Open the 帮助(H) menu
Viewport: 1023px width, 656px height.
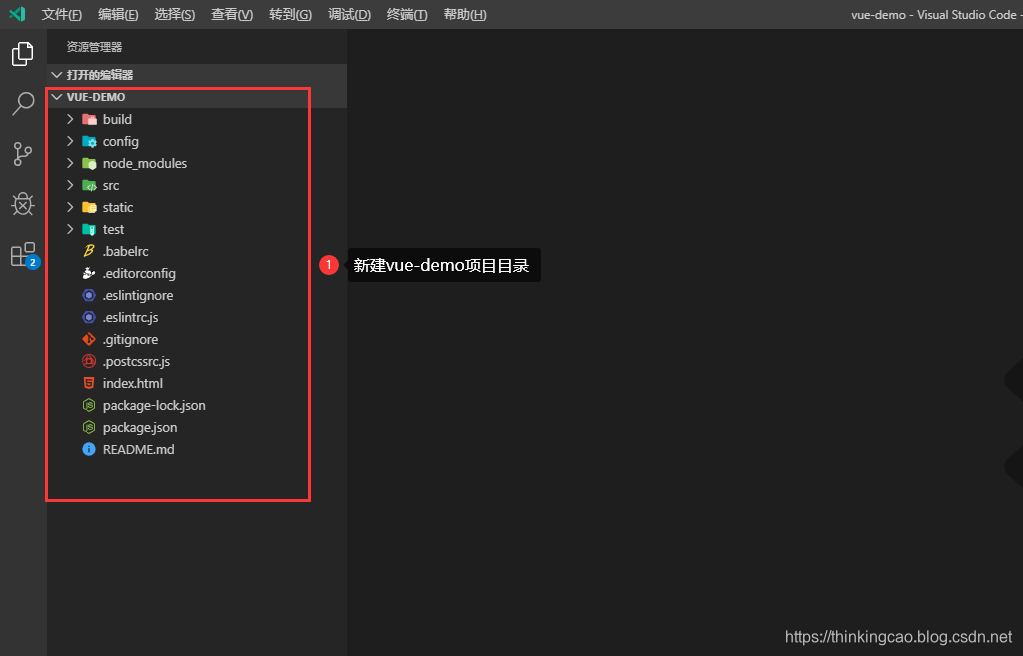click(x=465, y=14)
